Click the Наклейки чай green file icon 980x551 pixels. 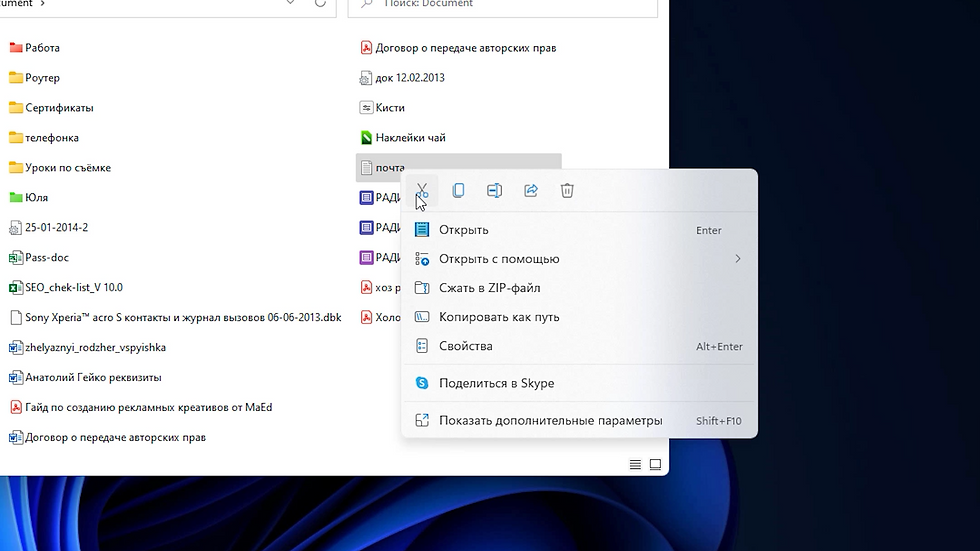coord(366,137)
